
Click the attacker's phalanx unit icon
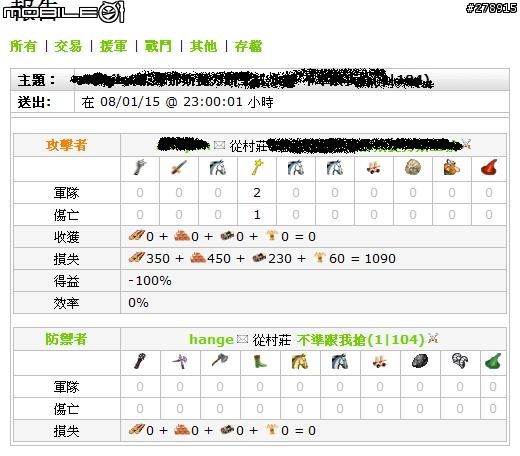click(x=140, y=168)
